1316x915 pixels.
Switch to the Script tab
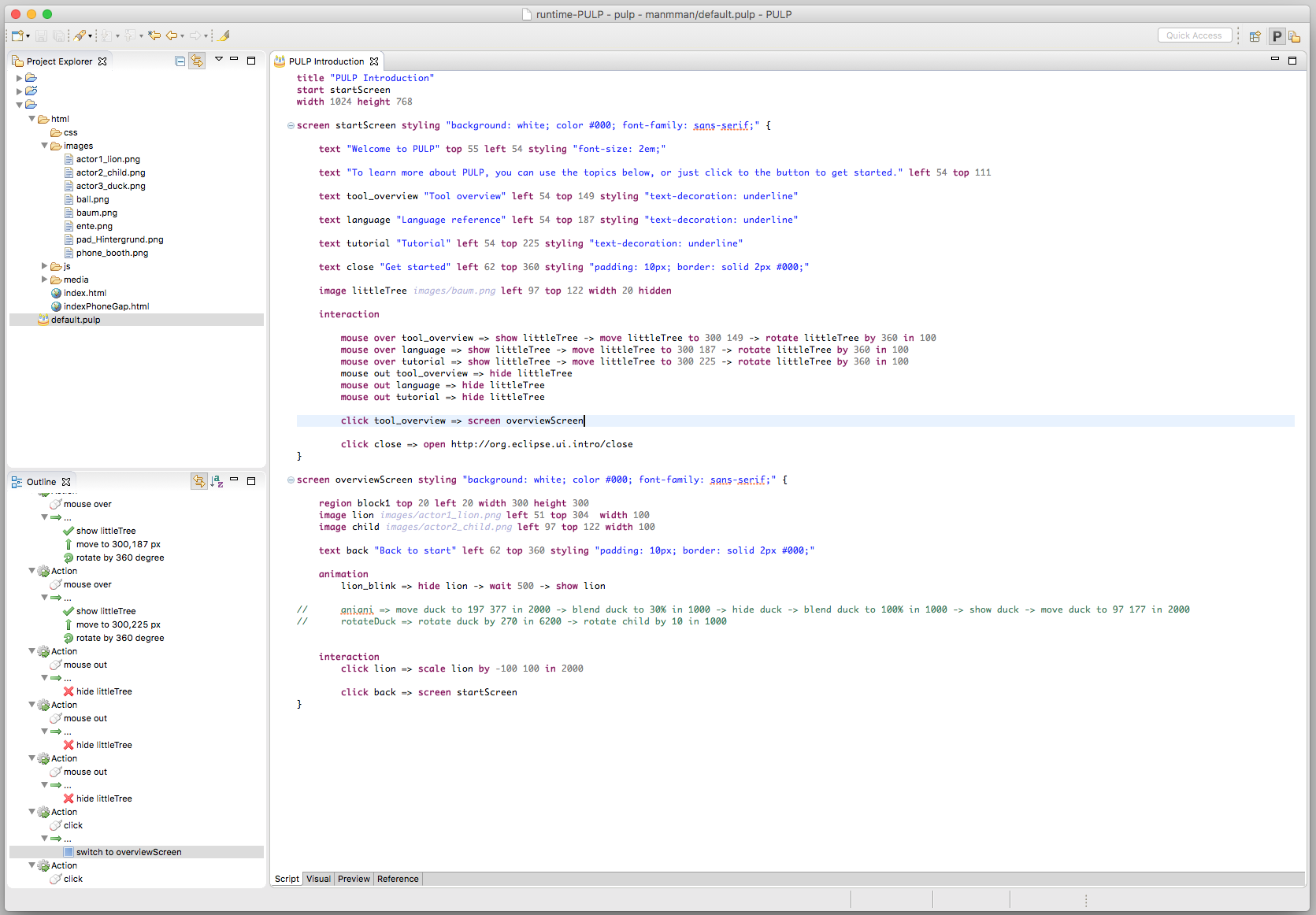pyautogui.click(x=287, y=879)
